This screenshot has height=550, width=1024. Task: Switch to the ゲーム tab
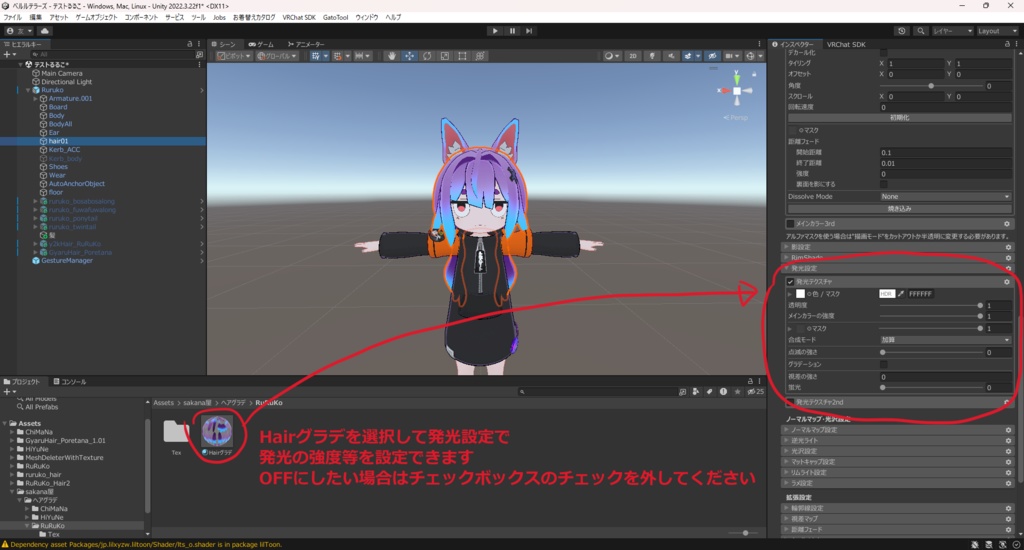tap(261, 44)
